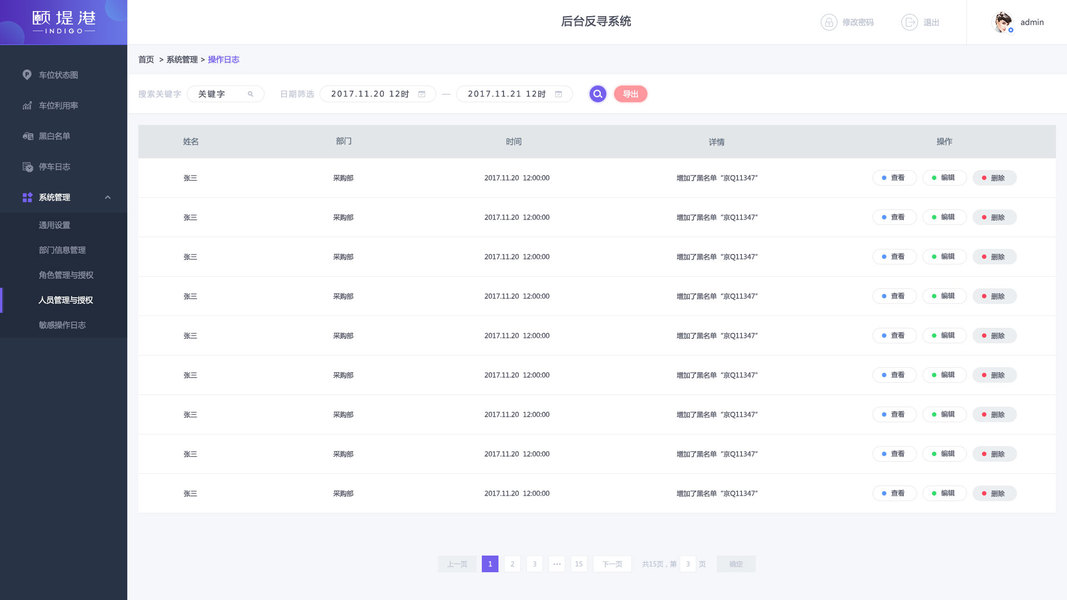The image size is (1067, 600).
Task: Open 车位状态图 map-pin icon in sidebar
Action: [x=27, y=75]
